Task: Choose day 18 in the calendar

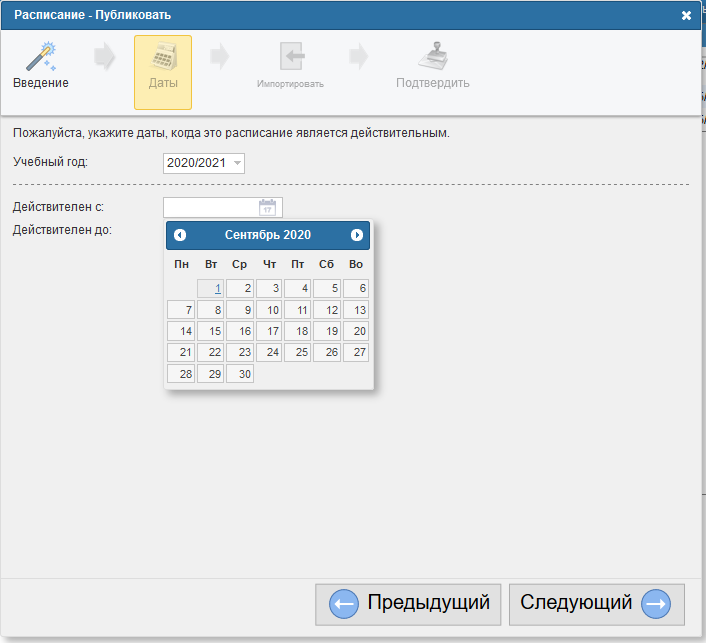Action: click(298, 331)
